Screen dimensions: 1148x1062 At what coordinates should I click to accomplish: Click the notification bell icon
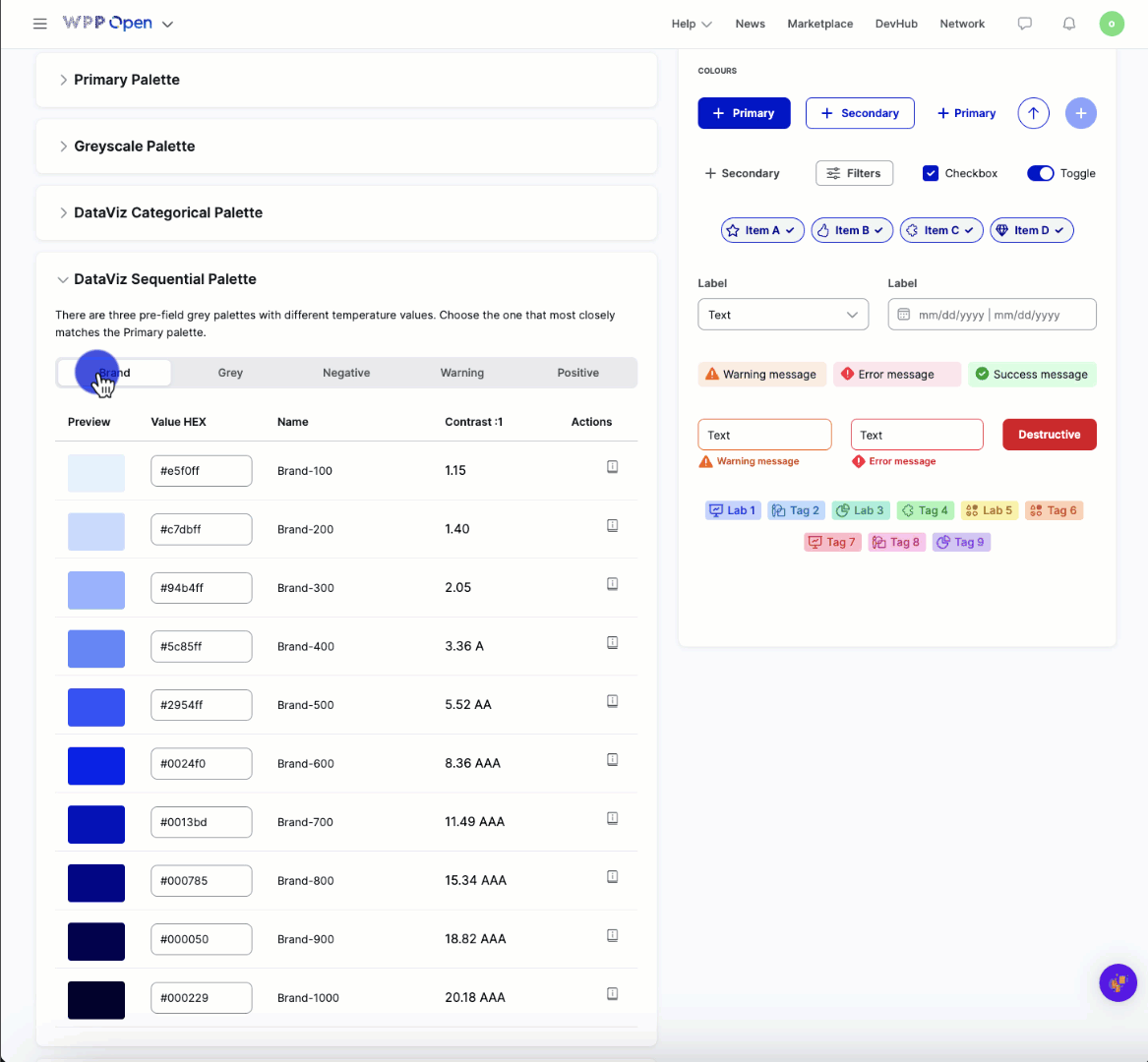(1069, 24)
